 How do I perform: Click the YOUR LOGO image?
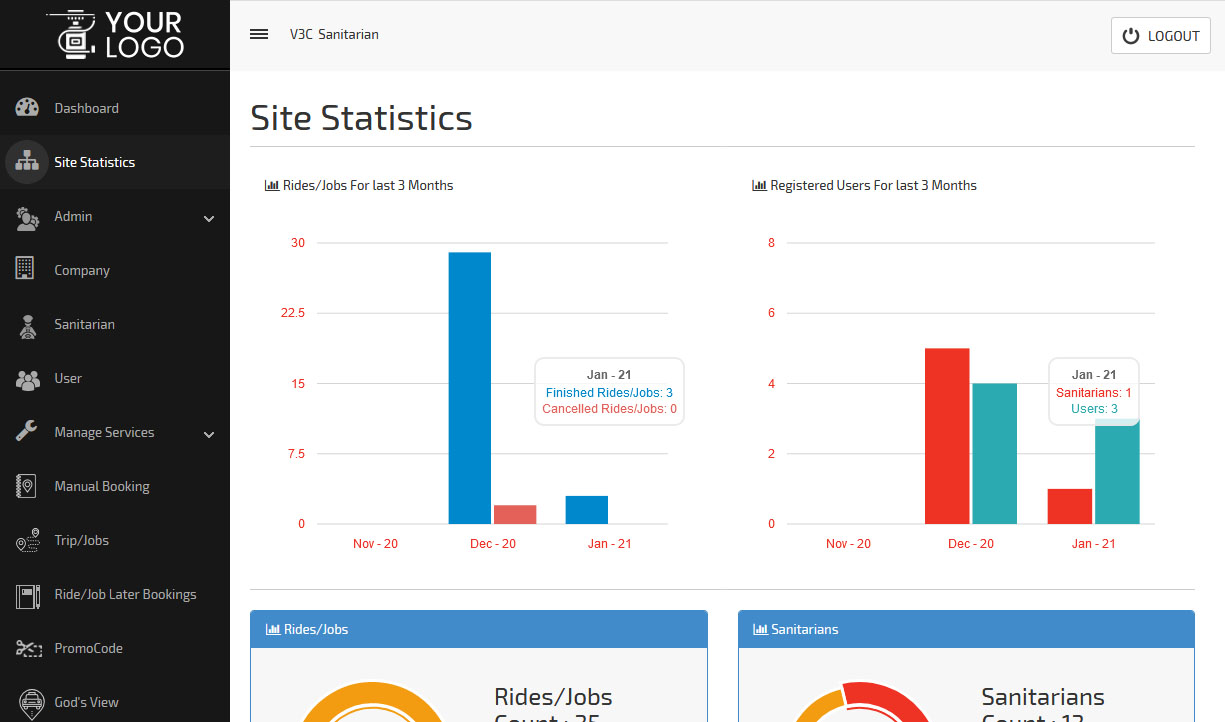[115, 34]
